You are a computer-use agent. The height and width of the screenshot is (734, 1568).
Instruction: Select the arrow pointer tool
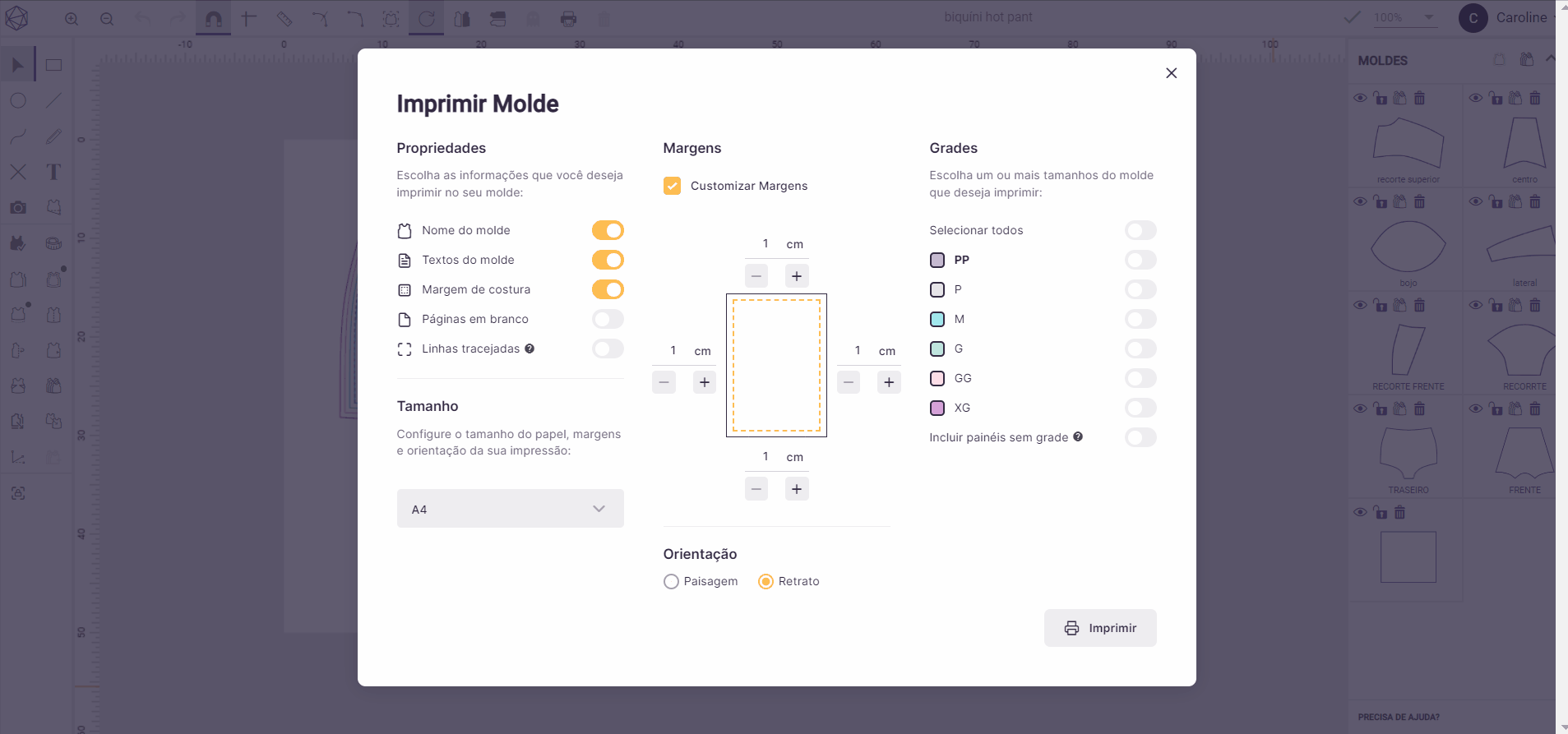(x=18, y=65)
